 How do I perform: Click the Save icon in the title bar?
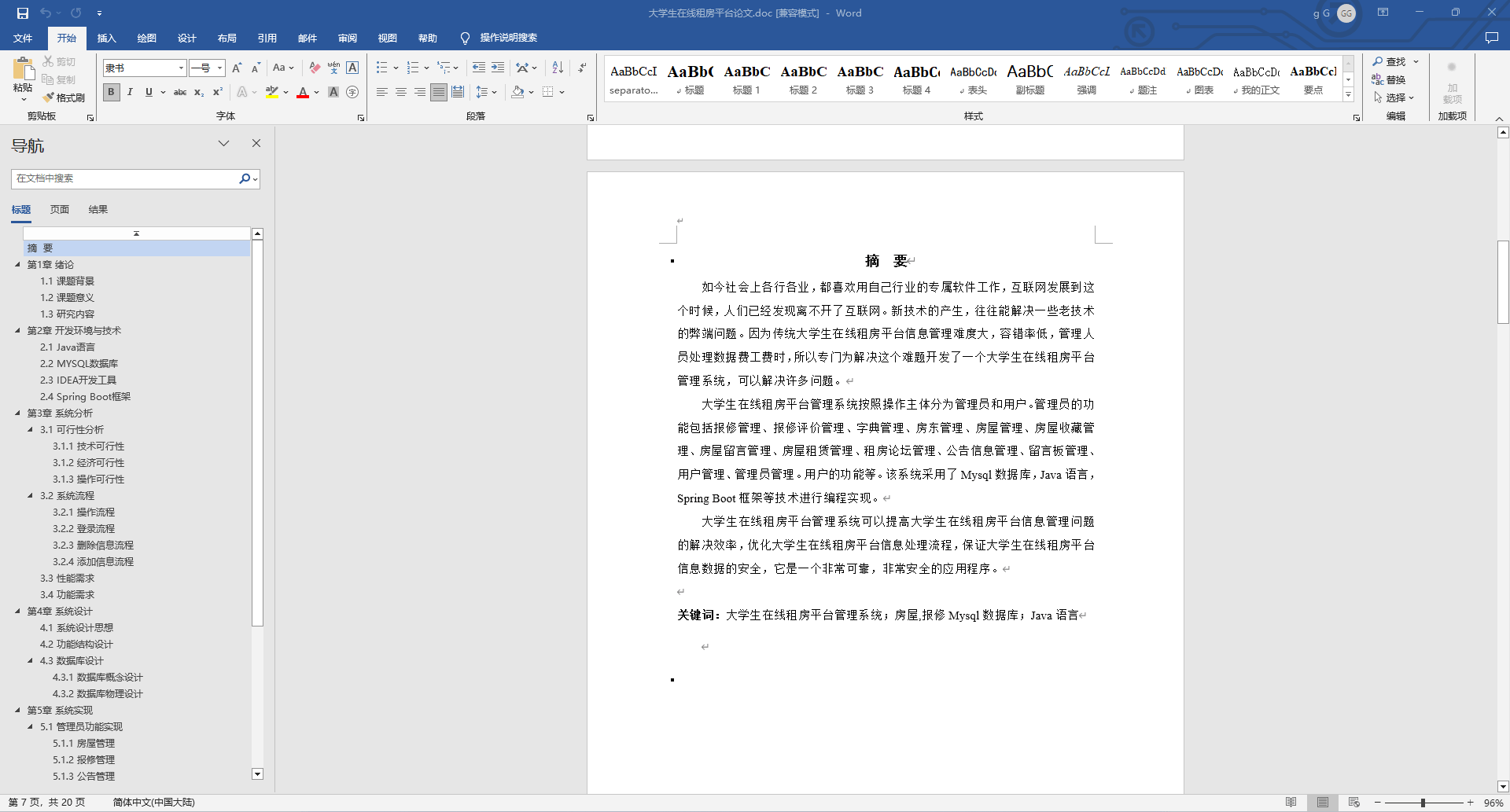point(22,13)
